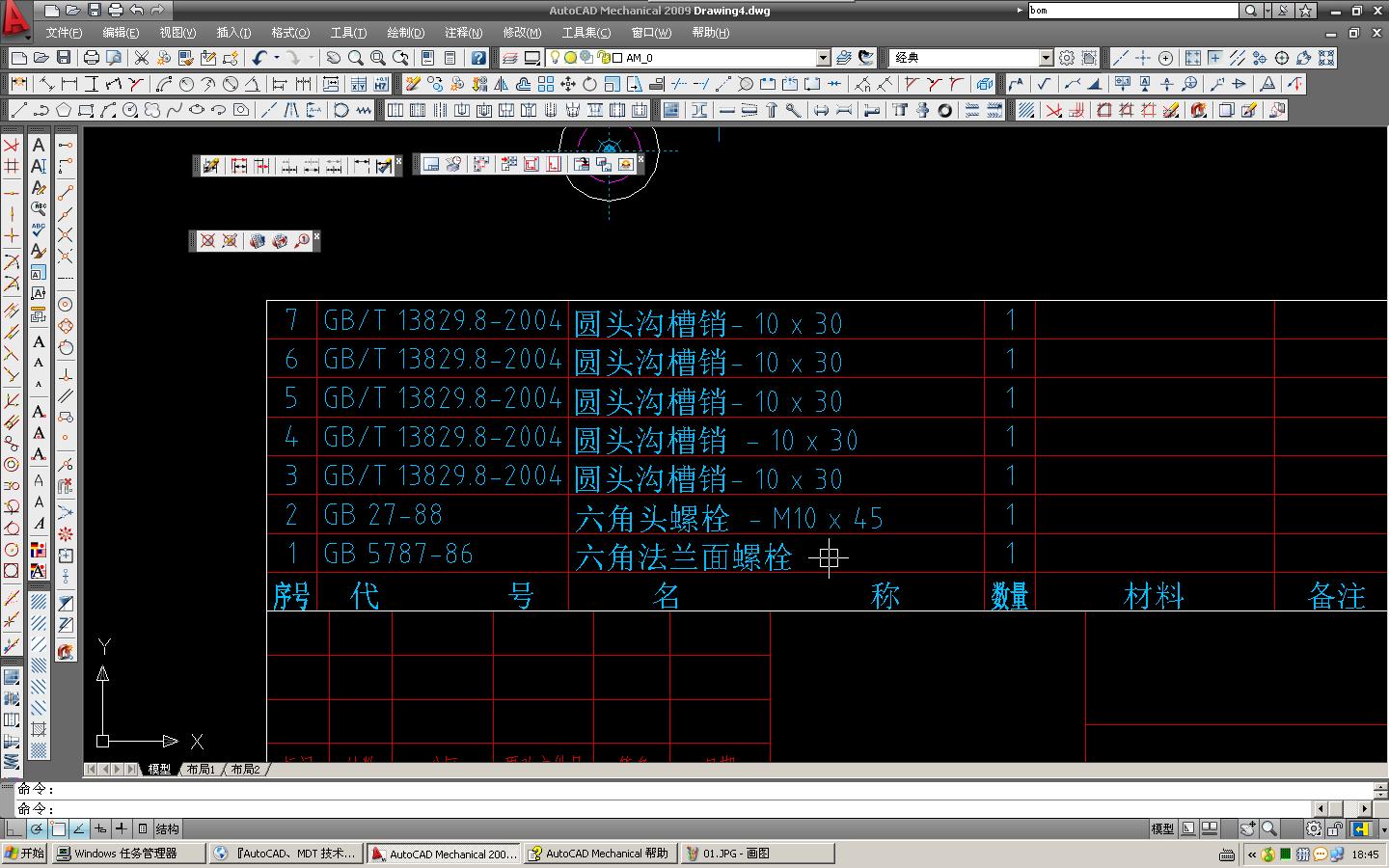The width and height of the screenshot is (1389, 868).
Task: Click the Screws wrench tool icon
Action: (x=793, y=111)
